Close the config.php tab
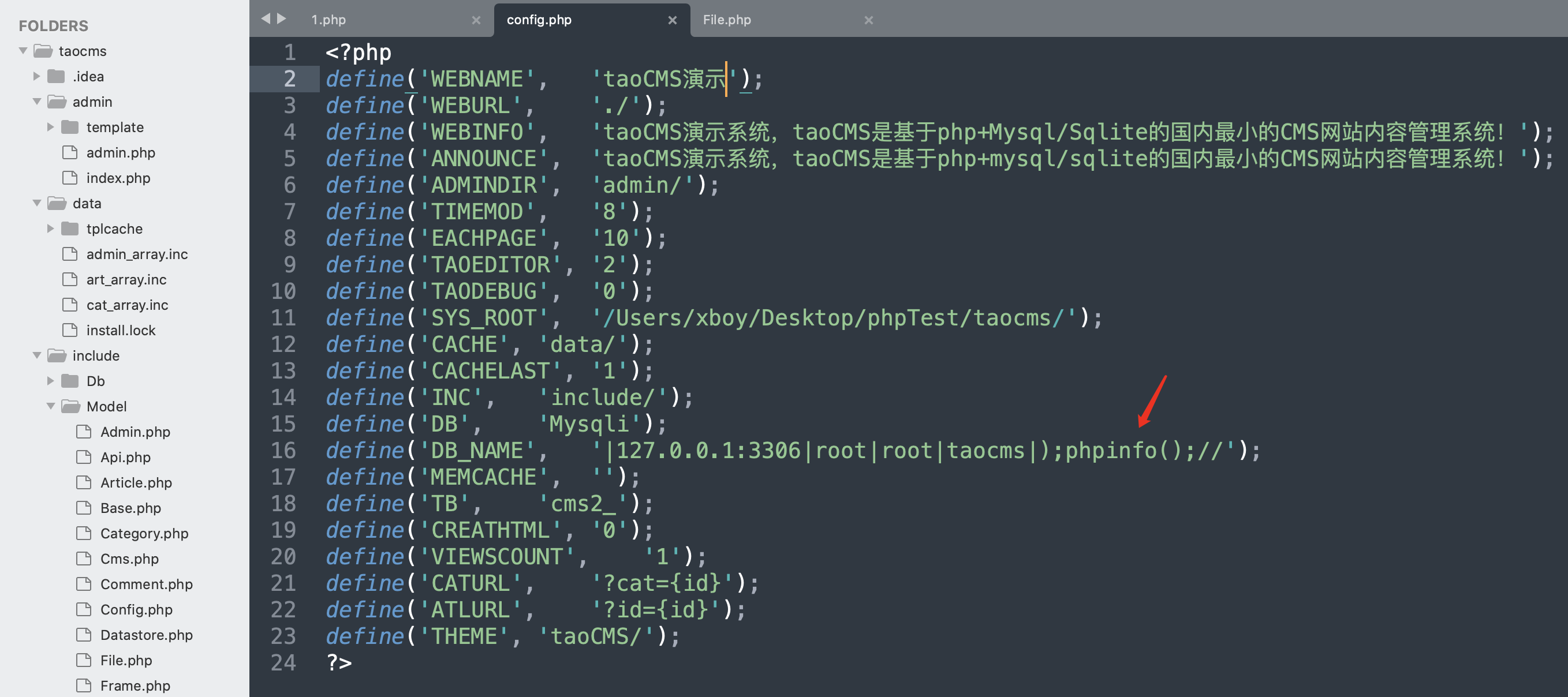This screenshot has height=697, width=1568. tap(672, 20)
